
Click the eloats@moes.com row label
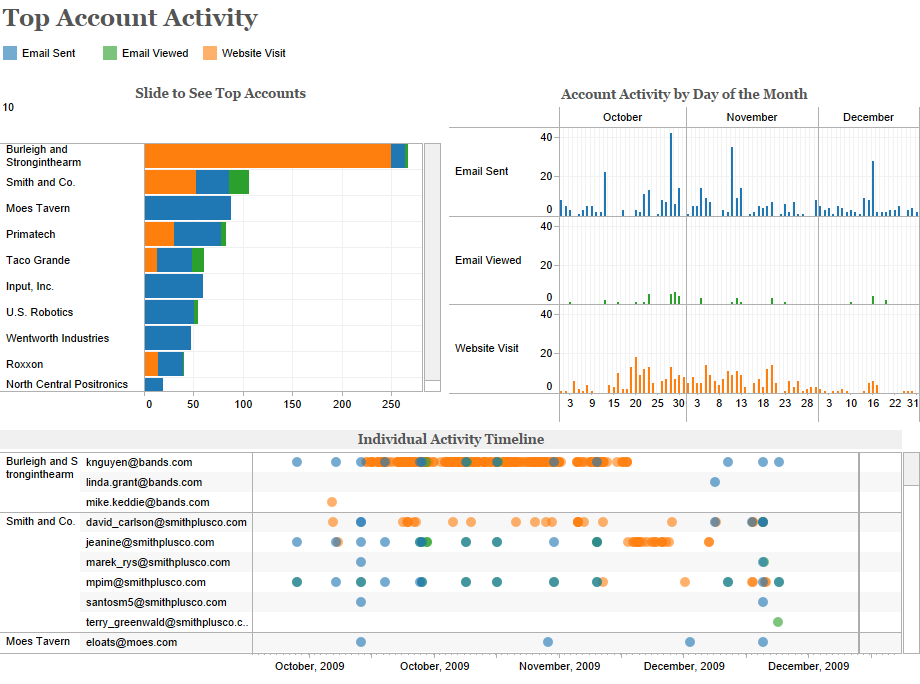click(x=131, y=642)
